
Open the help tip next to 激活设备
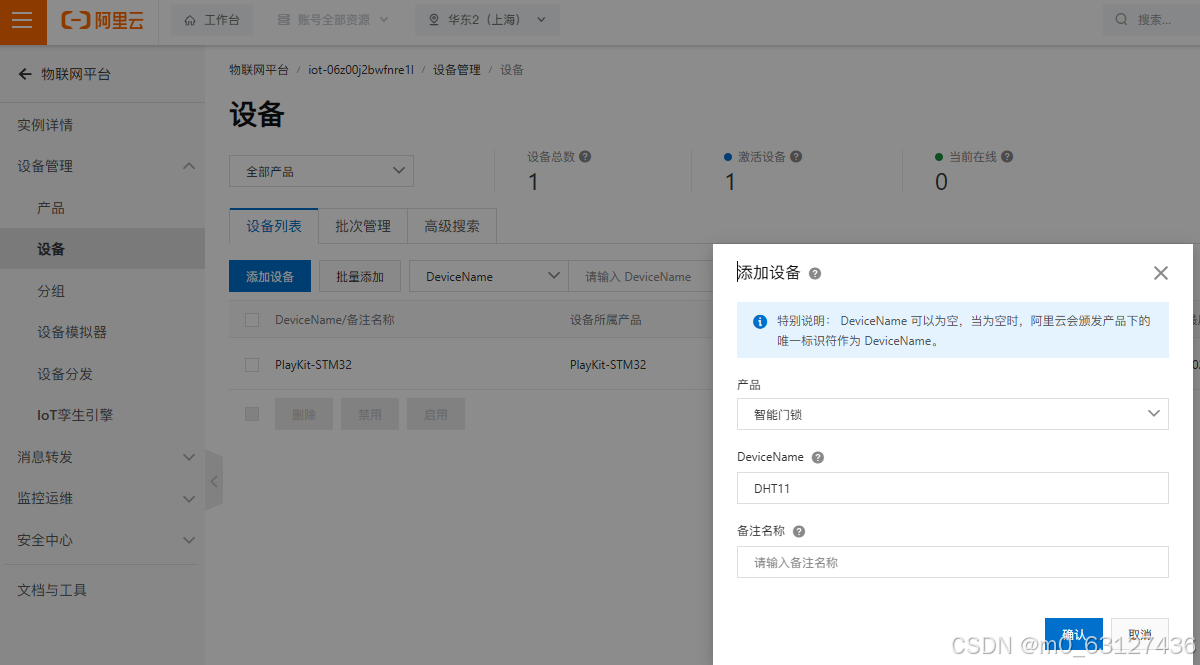[795, 156]
